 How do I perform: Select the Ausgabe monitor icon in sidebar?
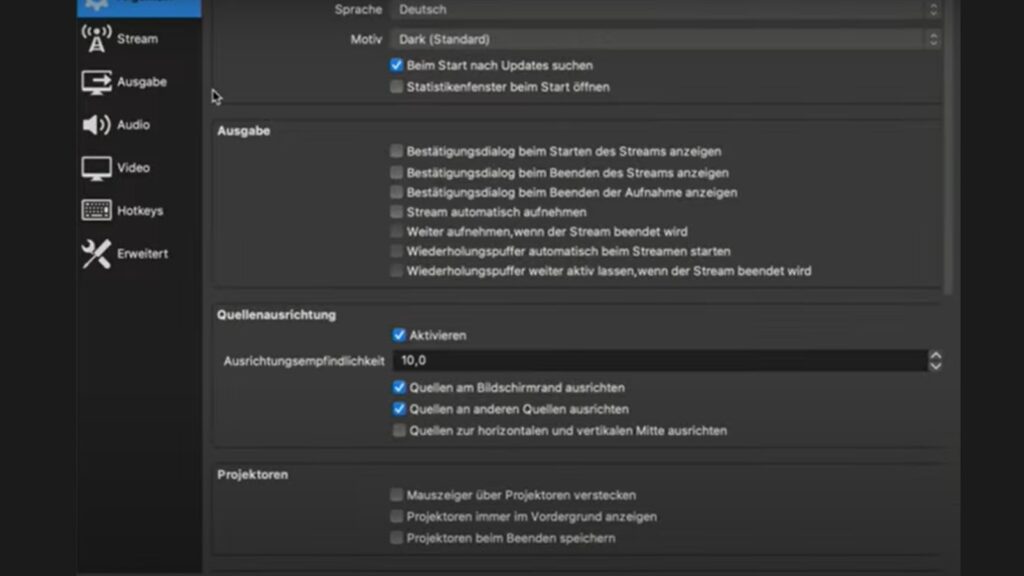tap(96, 82)
